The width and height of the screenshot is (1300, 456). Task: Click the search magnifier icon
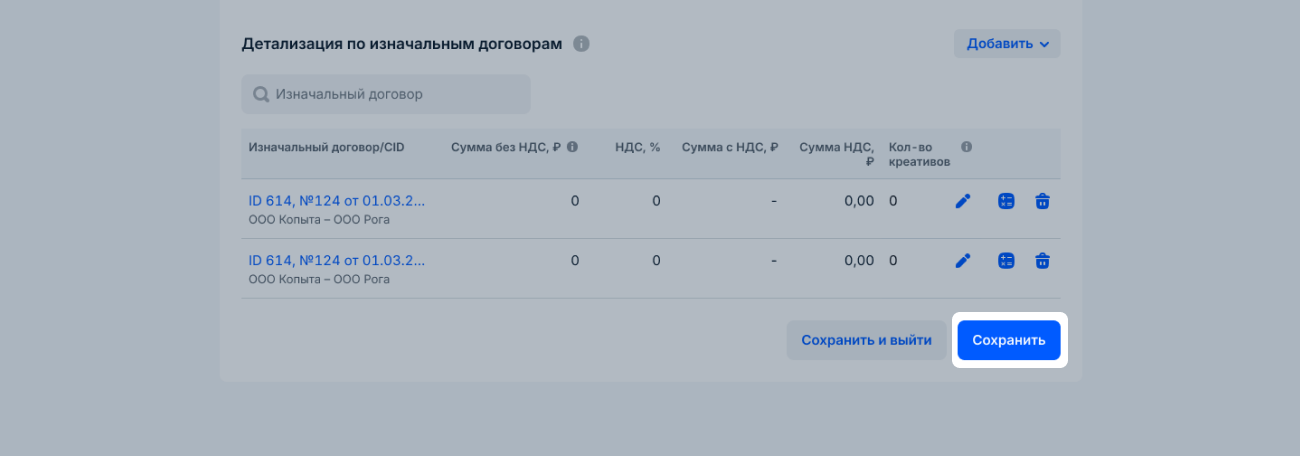click(261, 94)
